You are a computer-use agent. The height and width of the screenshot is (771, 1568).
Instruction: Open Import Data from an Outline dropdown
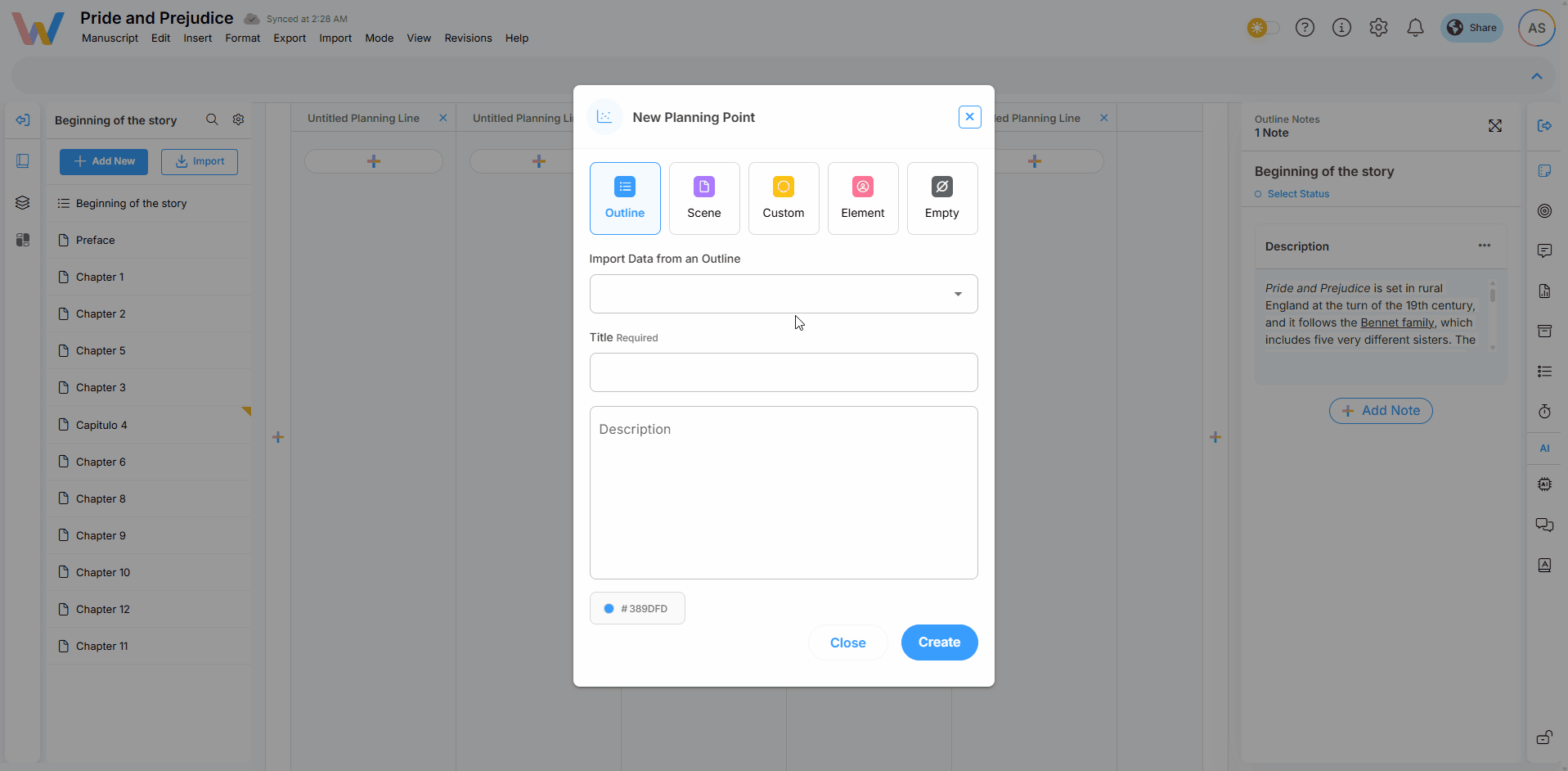783,294
